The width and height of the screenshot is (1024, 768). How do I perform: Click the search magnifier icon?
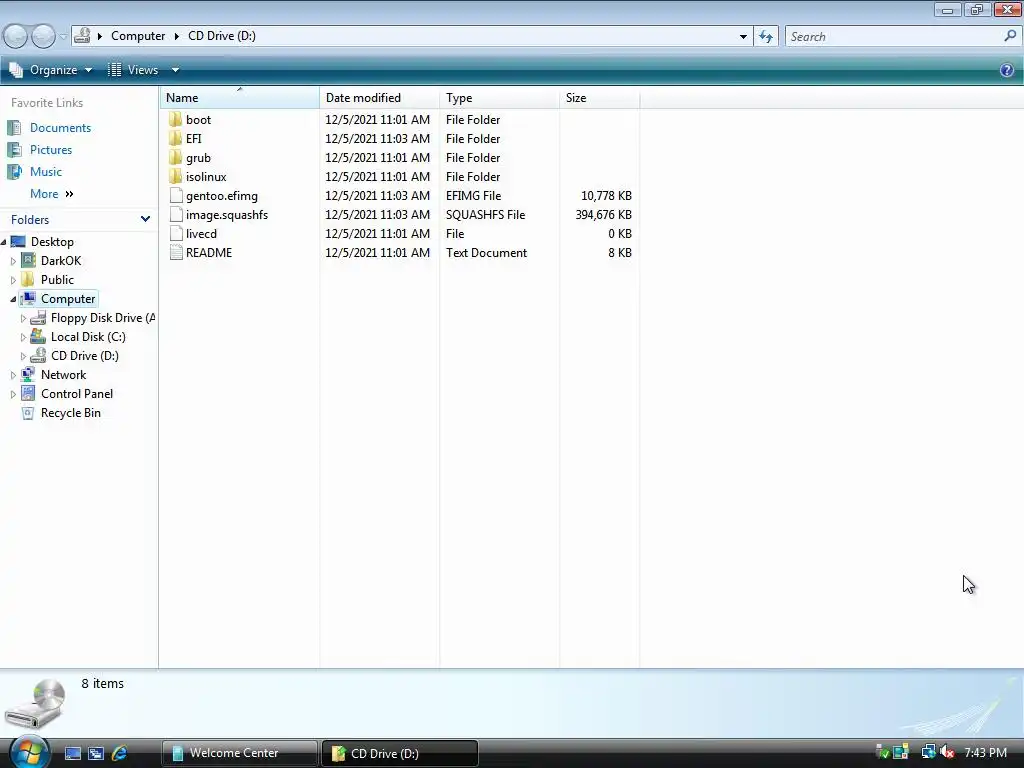[1010, 36]
